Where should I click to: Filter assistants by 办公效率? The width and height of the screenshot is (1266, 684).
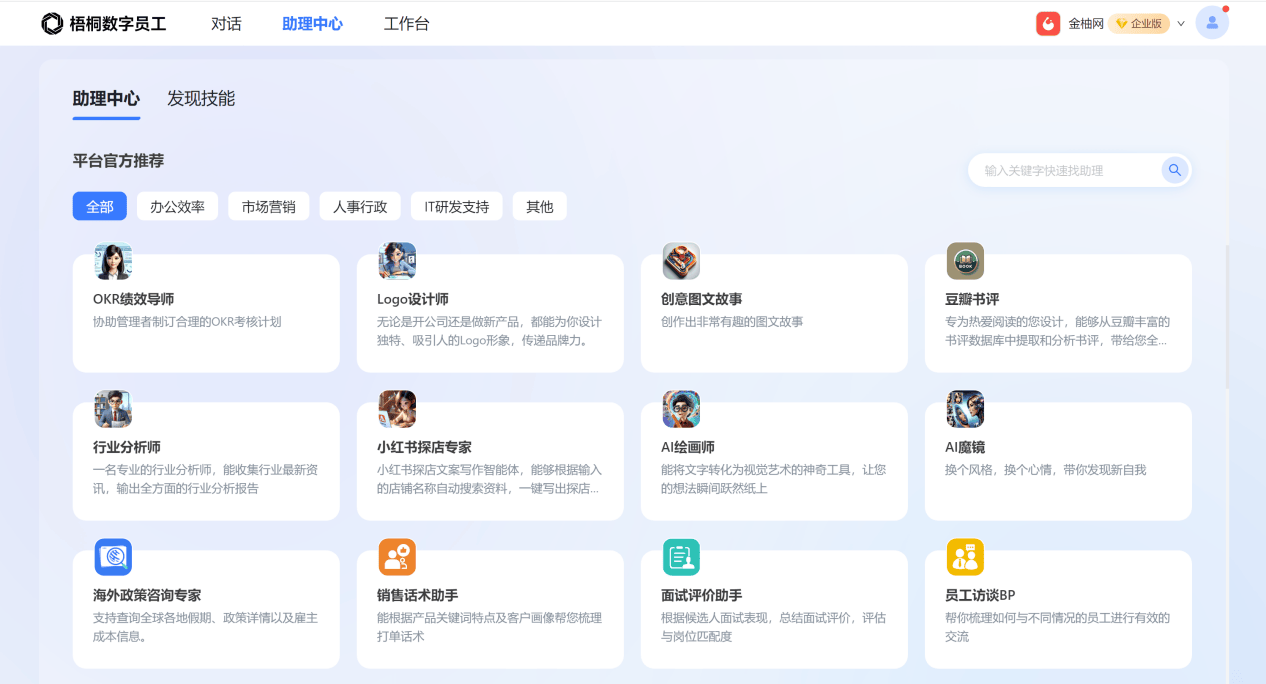point(177,207)
